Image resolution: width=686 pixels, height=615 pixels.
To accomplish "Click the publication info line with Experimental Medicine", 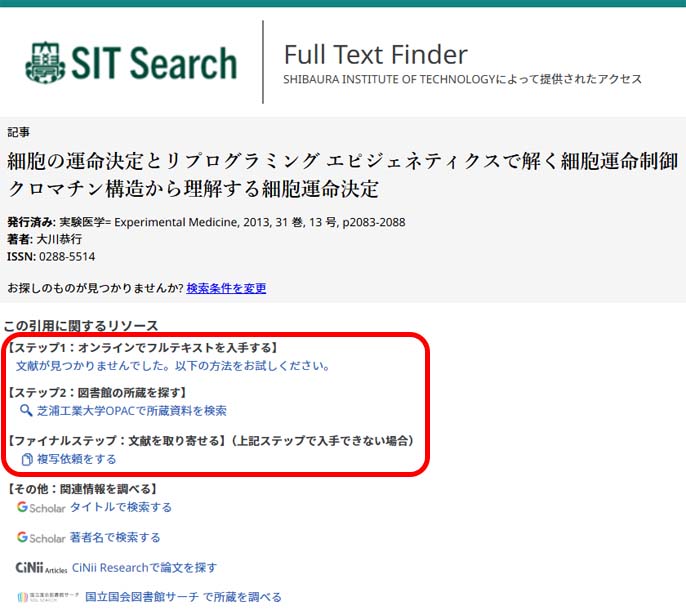I will click(x=206, y=222).
